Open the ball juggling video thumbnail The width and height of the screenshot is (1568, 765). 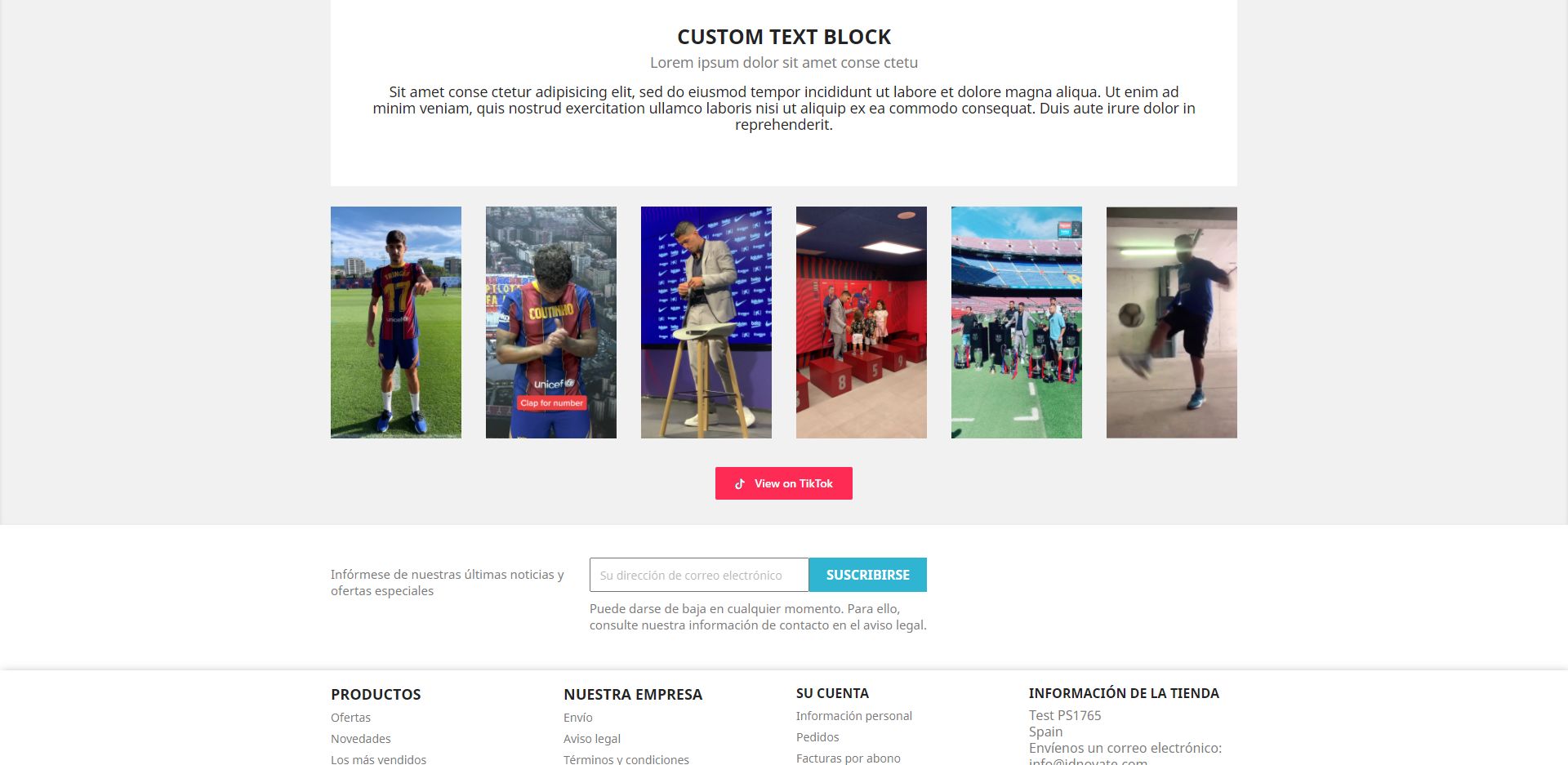pos(1172,322)
